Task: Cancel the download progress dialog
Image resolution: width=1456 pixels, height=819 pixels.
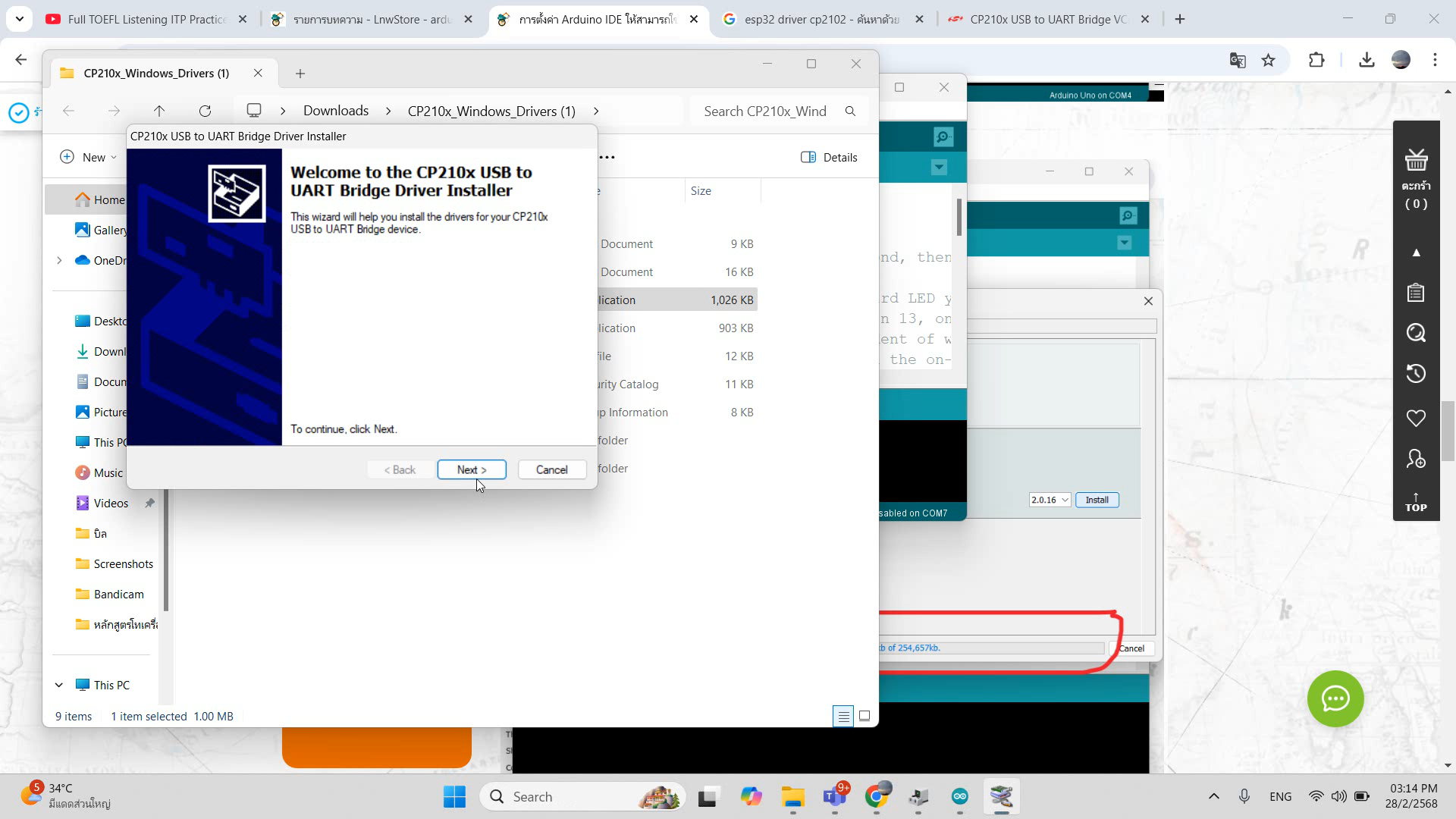Action: pyautogui.click(x=1131, y=648)
